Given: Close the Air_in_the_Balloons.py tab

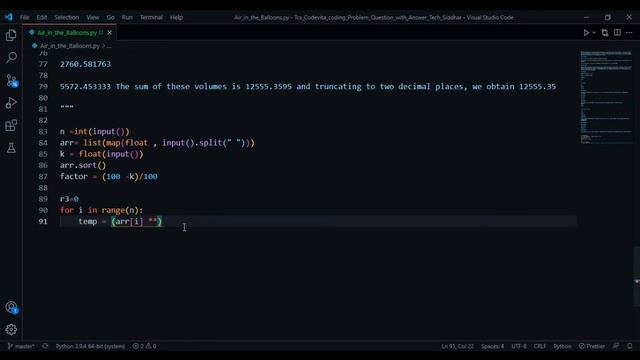Looking at the screenshot, I should coord(109,33).
